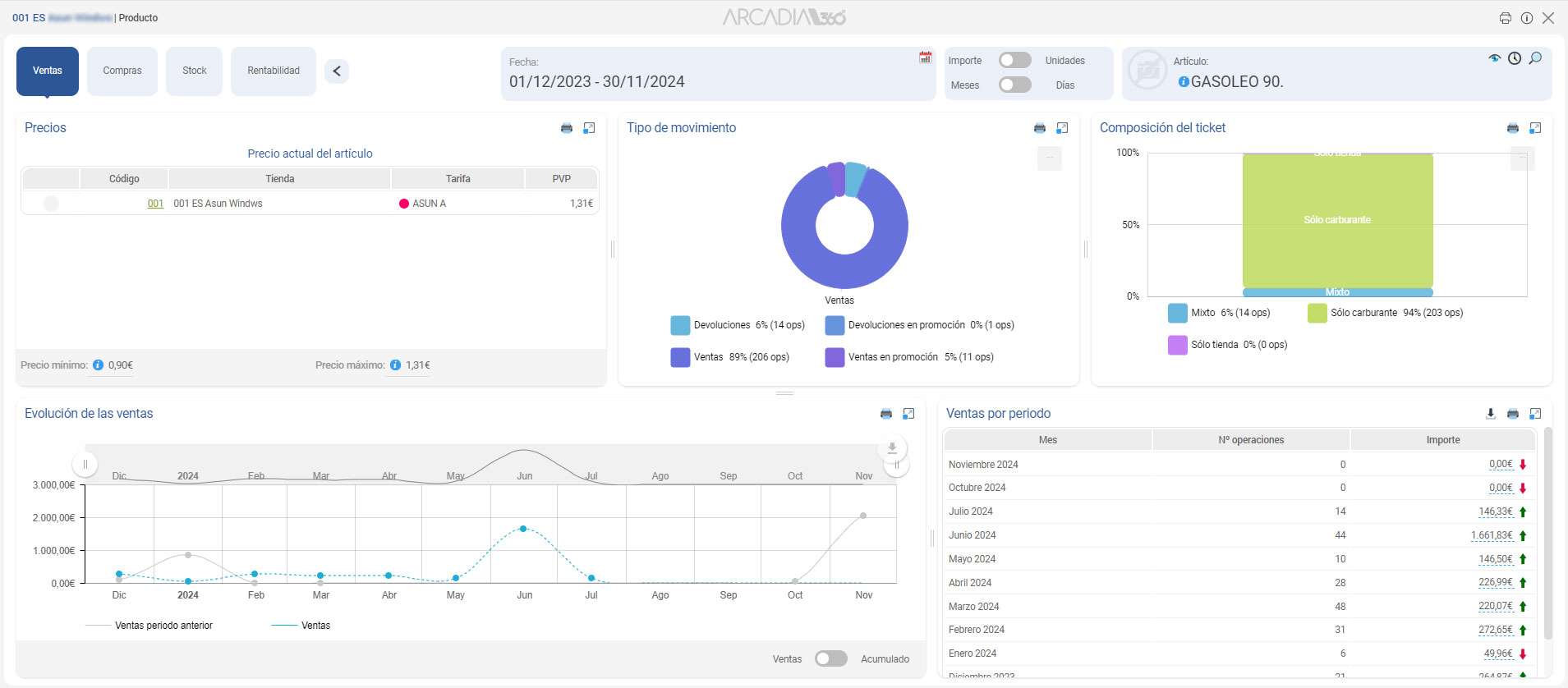Open the Rentabilidad tab
Screen dimensions: 1568x688
(274, 71)
